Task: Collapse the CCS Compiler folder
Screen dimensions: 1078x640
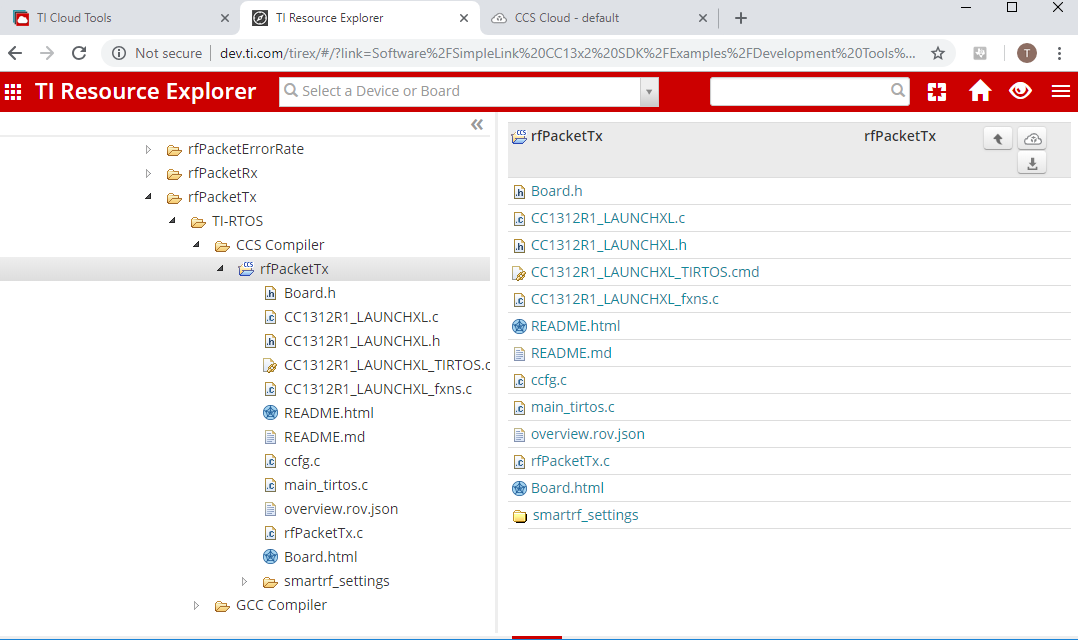Action: [x=197, y=245]
